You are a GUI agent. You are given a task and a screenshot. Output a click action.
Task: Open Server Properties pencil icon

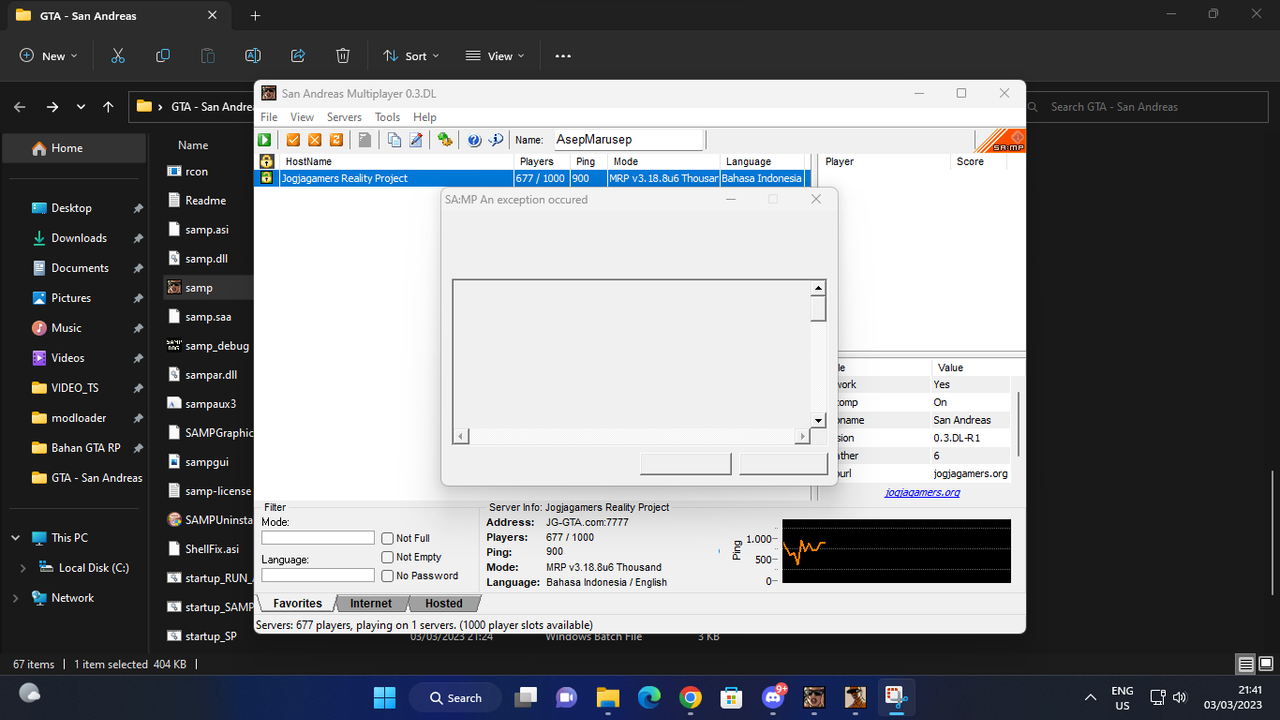tap(416, 140)
